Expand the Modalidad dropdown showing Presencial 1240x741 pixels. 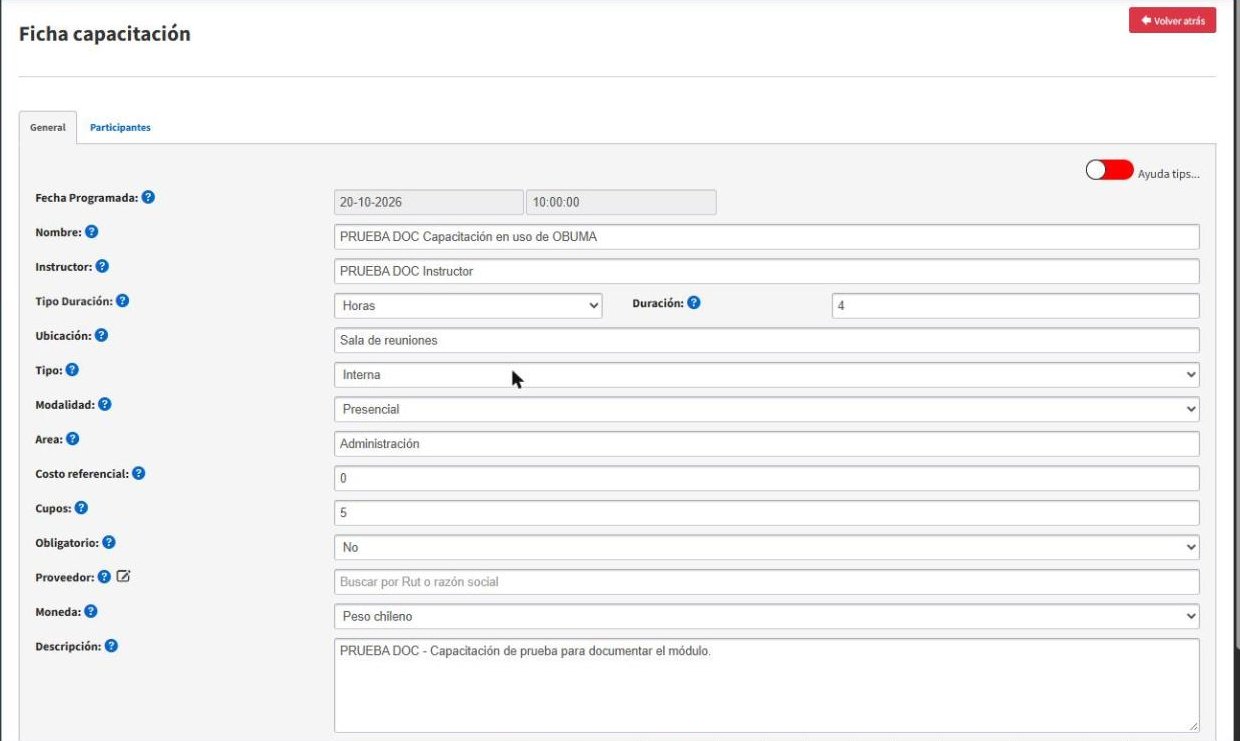click(766, 409)
